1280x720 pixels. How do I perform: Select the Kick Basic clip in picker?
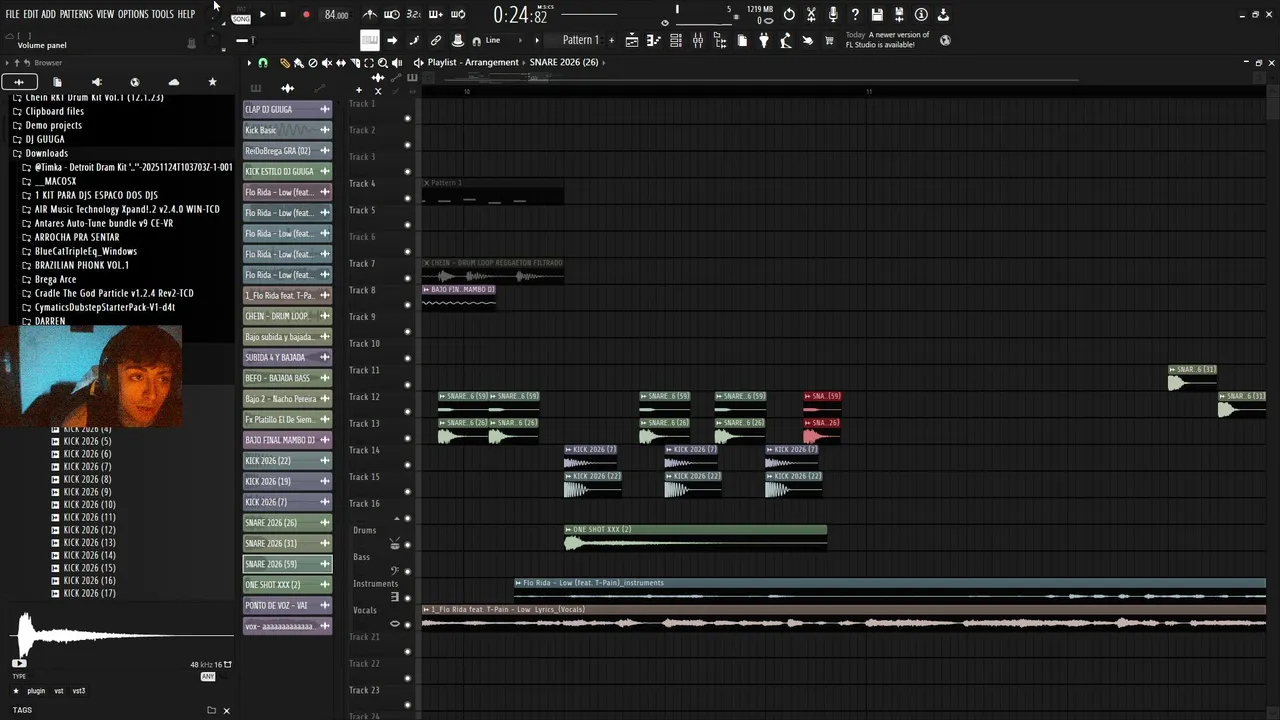coord(287,130)
